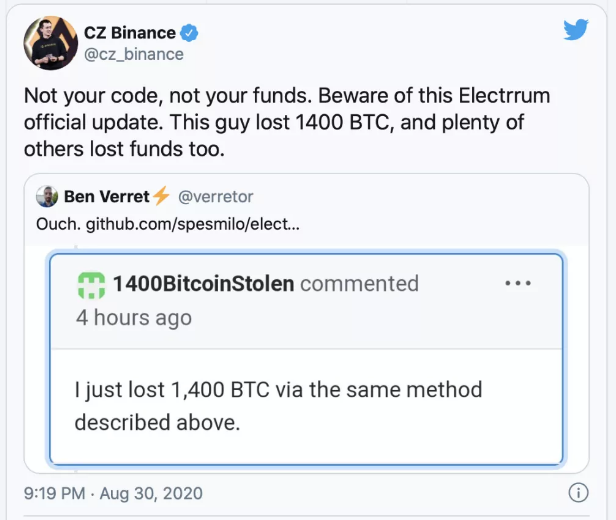The height and width of the screenshot is (520, 616).
Task: Click the Twitter bird logo
Action: coord(575,29)
